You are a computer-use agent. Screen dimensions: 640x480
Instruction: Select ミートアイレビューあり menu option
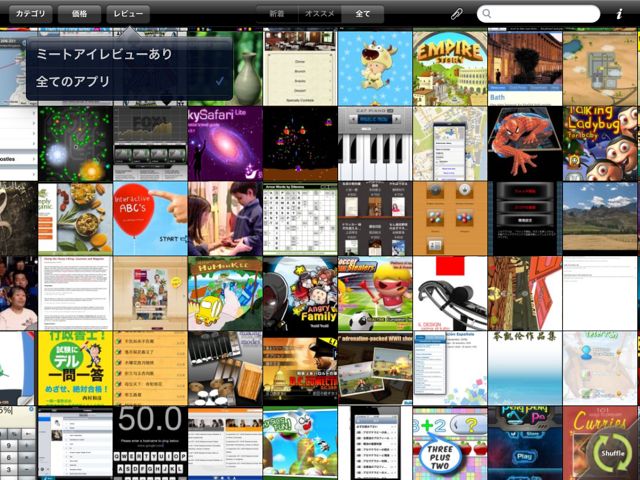(129, 54)
